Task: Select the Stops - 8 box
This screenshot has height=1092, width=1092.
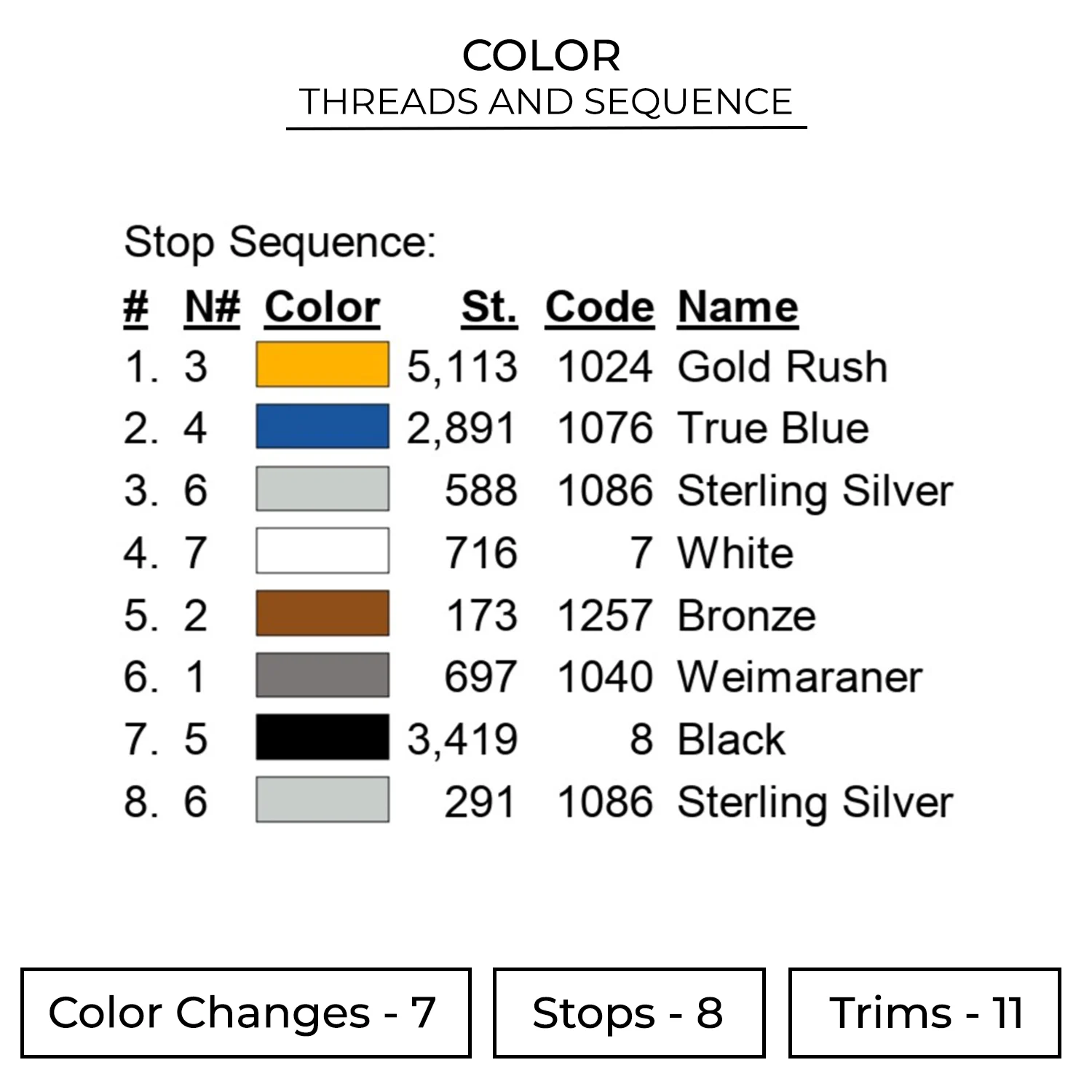Action: [x=628, y=1013]
